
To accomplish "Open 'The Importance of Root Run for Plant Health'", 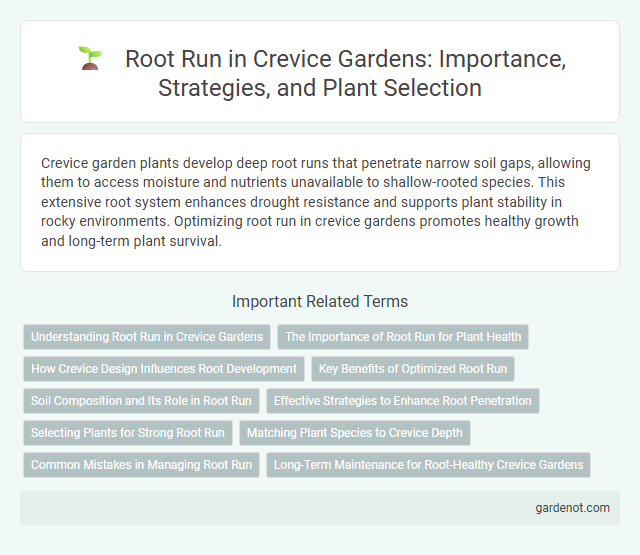I will coord(403,337).
